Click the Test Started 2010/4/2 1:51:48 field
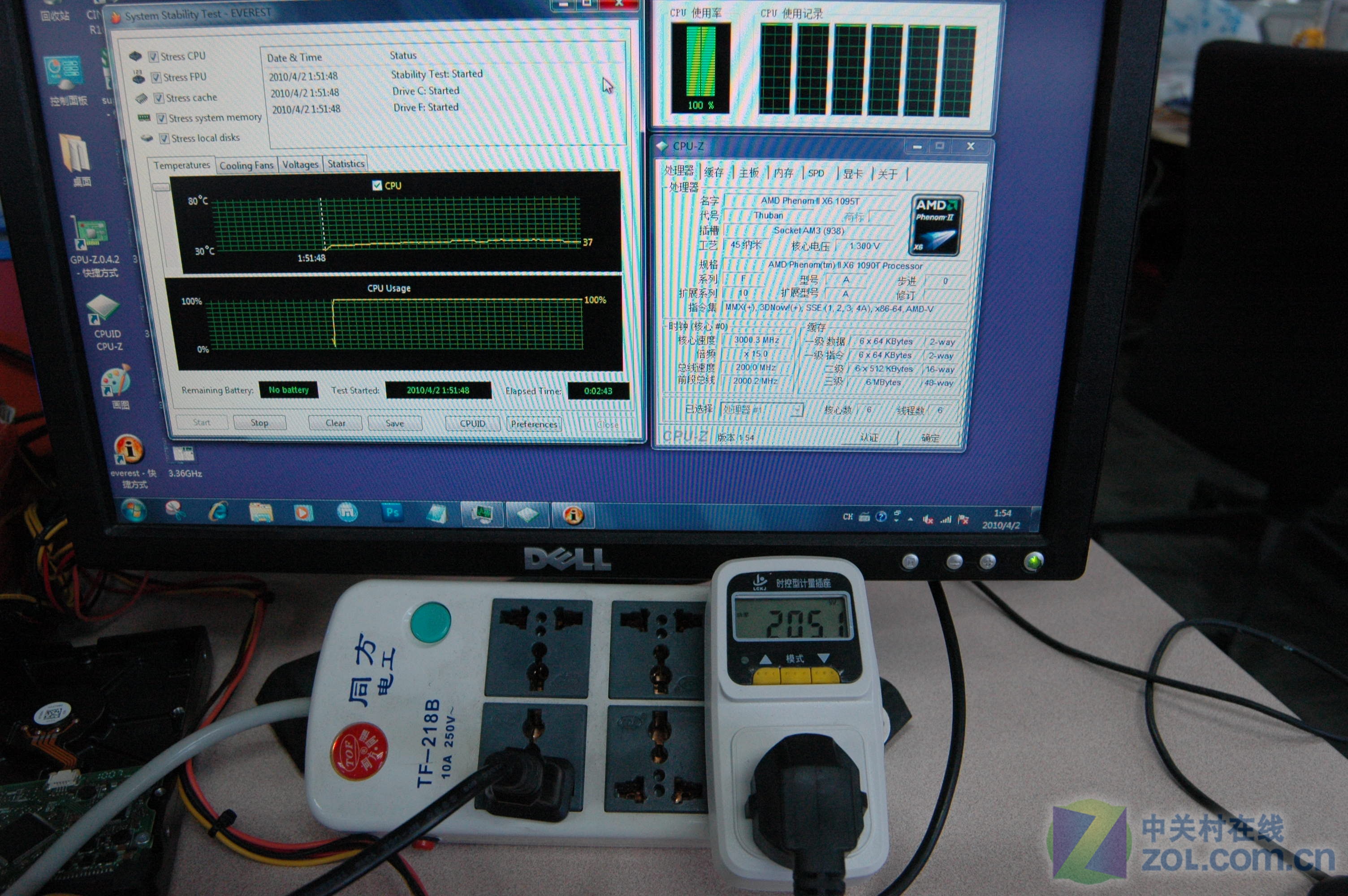 coord(438,390)
